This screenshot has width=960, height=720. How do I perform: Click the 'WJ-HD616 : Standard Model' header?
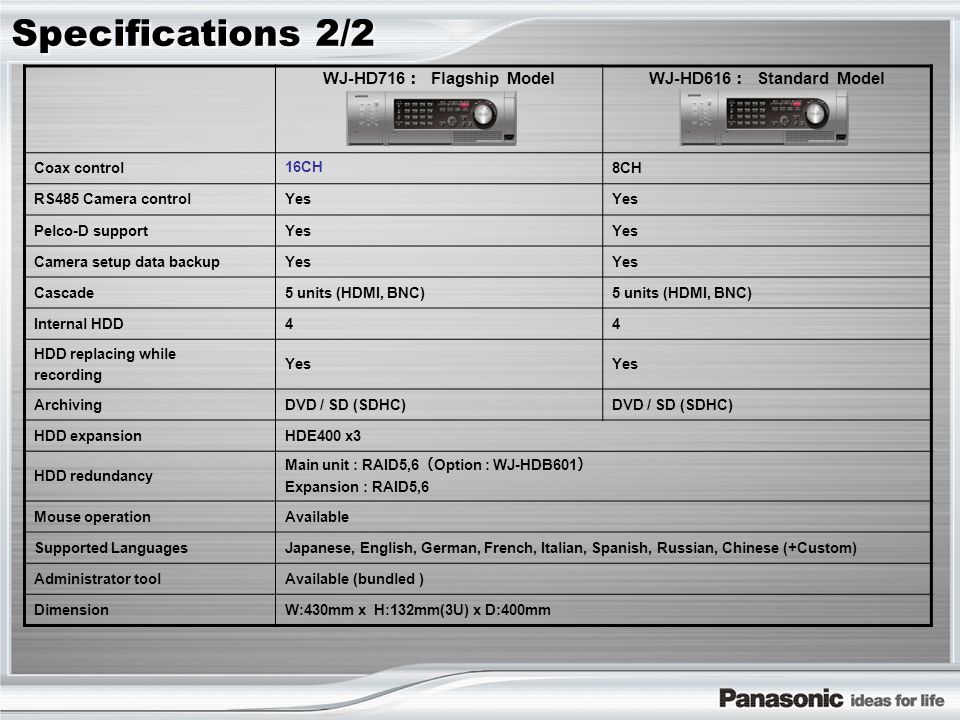pos(766,78)
